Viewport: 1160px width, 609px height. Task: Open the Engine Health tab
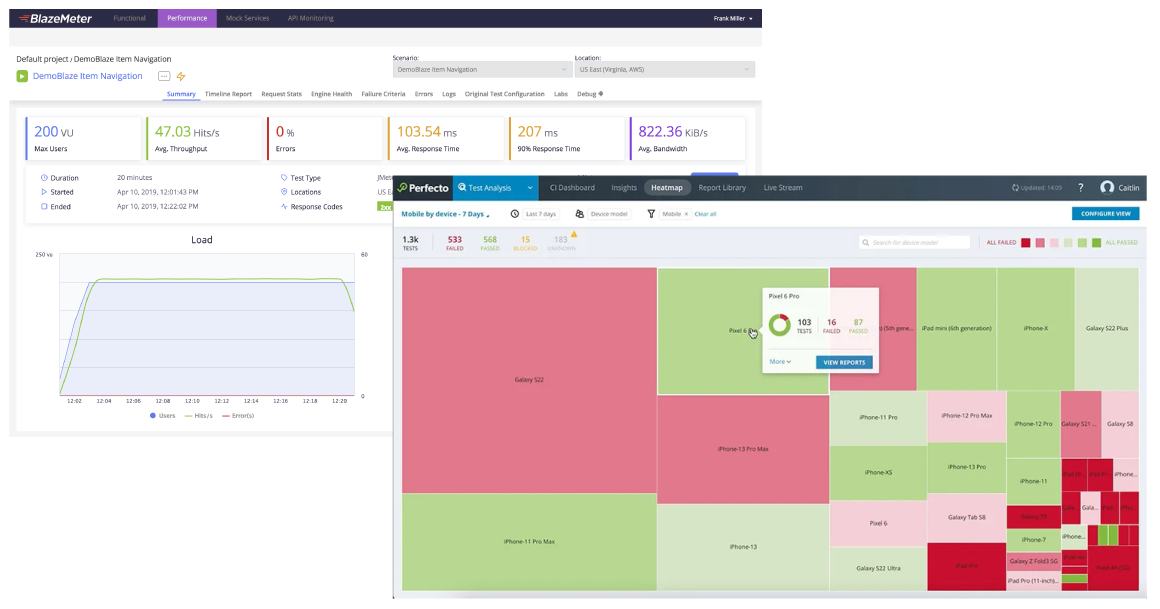coord(331,94)
